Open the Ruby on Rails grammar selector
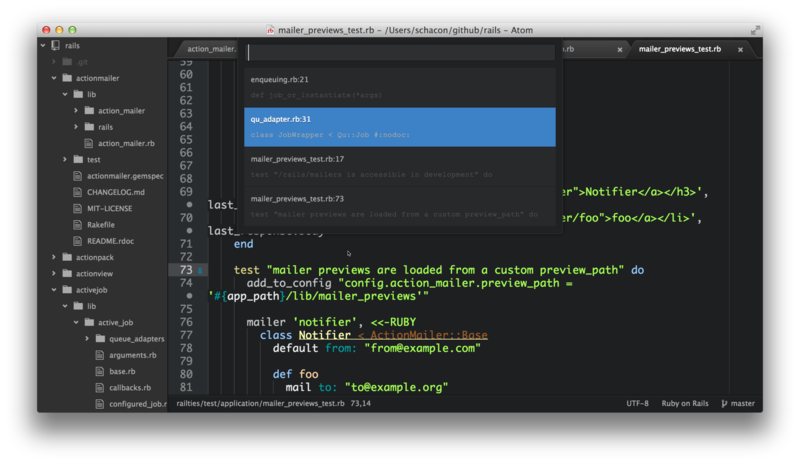This screenshot has height=464, width=800. (x=685, y=404)
